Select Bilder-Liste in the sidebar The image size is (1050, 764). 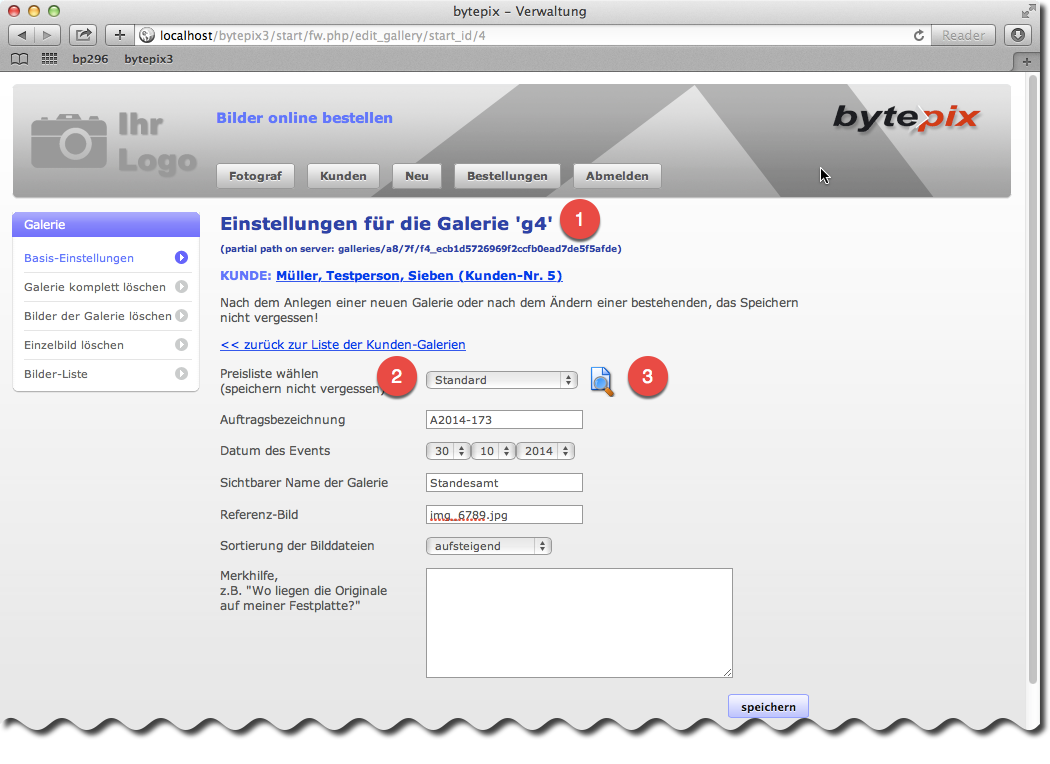point(56,374)
